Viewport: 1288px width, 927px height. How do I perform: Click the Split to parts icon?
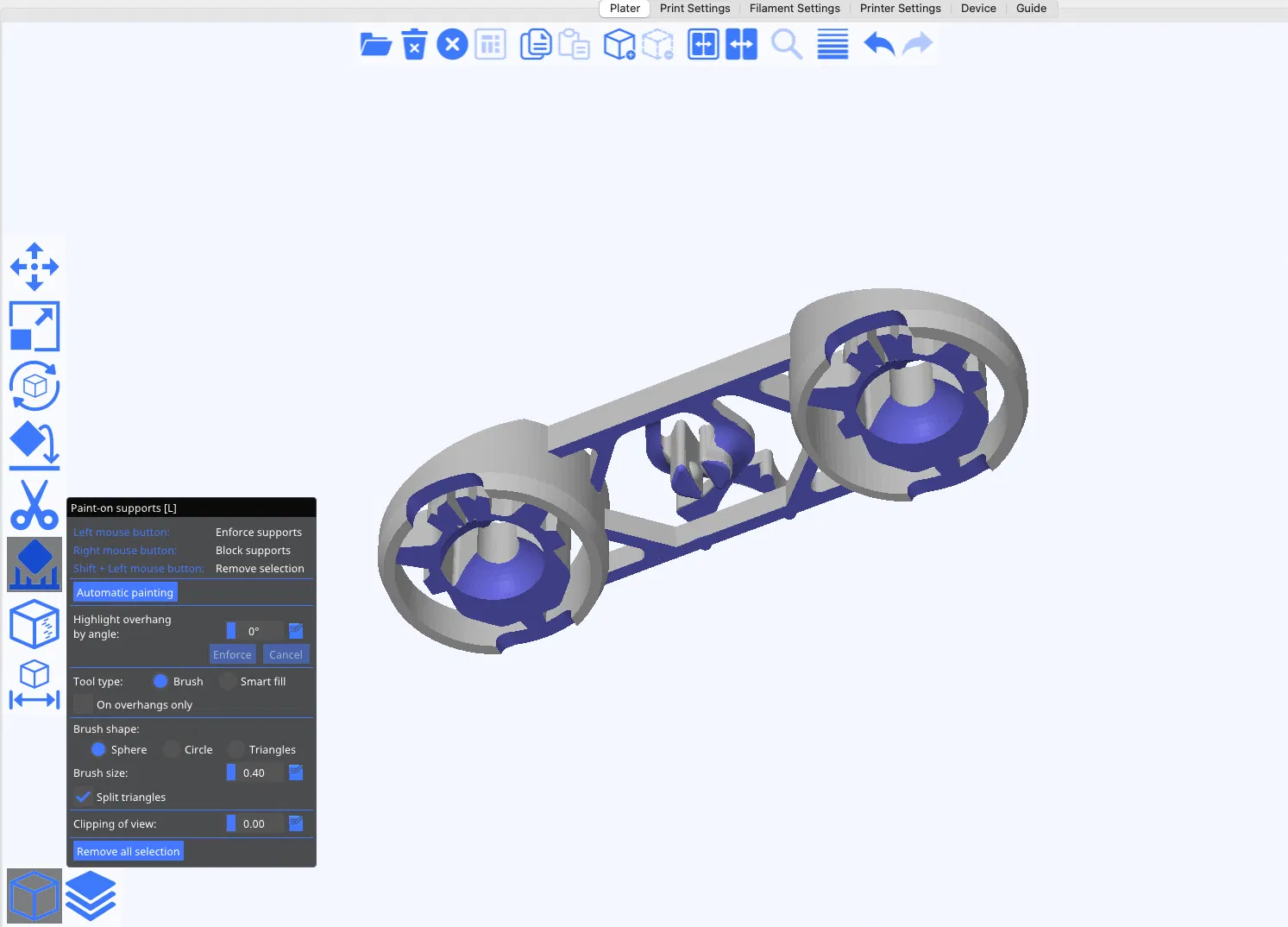click(741, 44)
